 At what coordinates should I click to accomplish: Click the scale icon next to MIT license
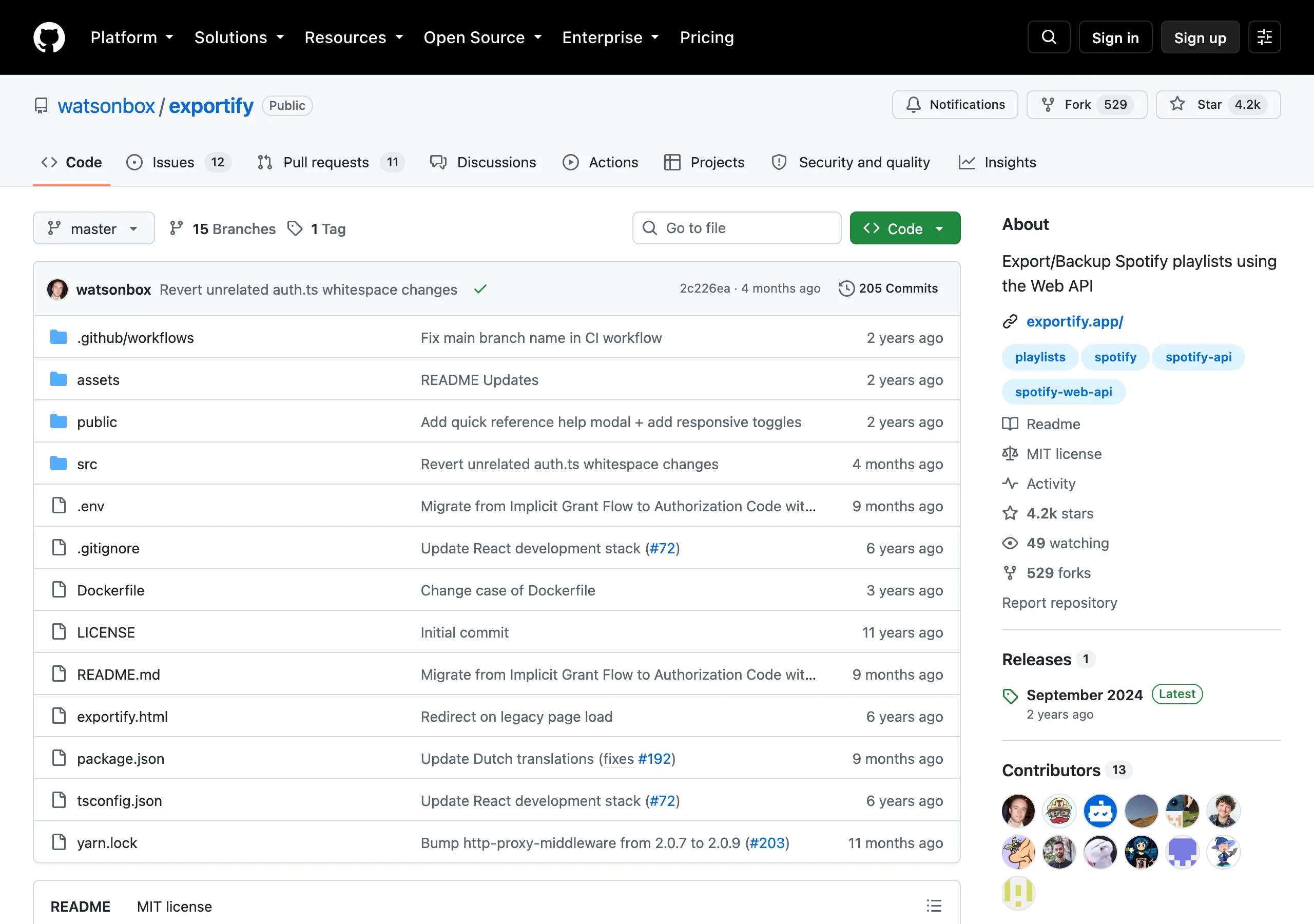tap(1010, 453)
